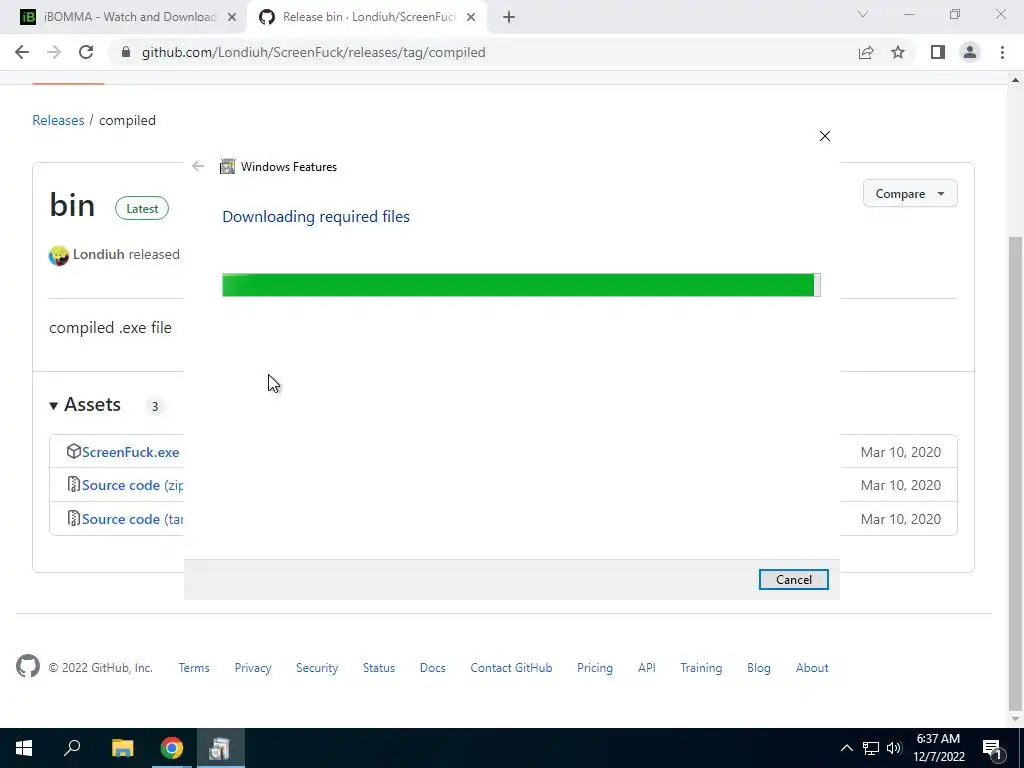Viewport: 1024px width, 768px height.
Task: Download Source code zip archive
Action: [133, 485]
